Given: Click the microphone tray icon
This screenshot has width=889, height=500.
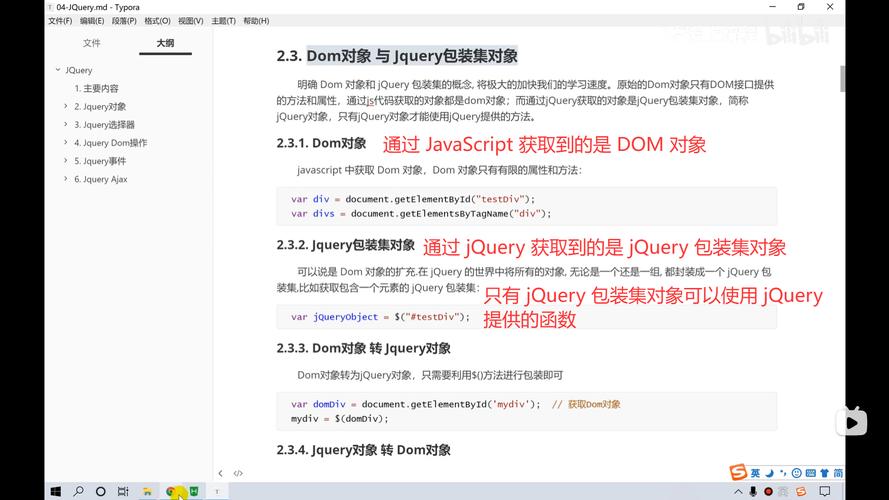Looking at the screenshot, I should [x=753, y=491].
